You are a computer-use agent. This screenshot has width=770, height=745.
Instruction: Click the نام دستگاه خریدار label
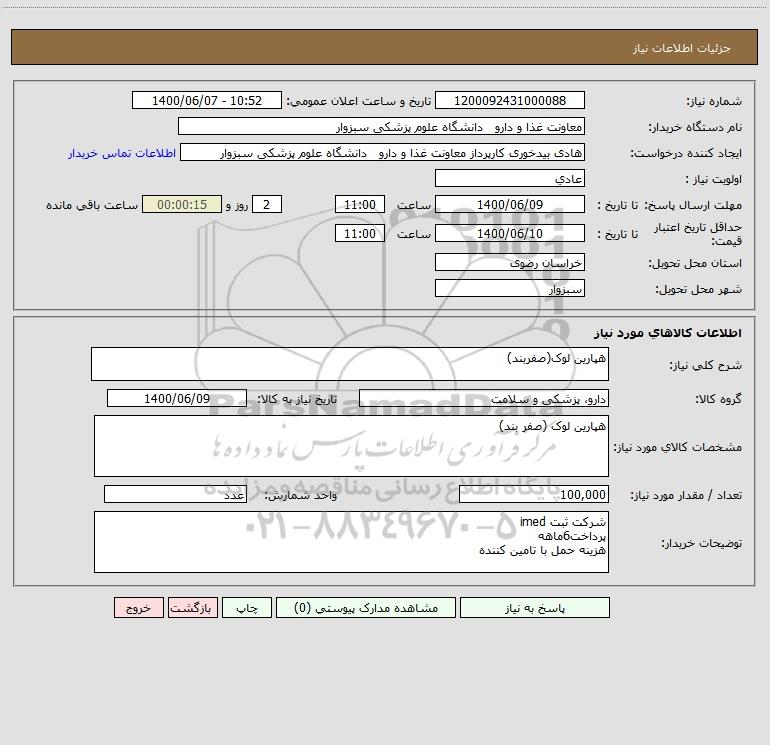pos(695,128)
